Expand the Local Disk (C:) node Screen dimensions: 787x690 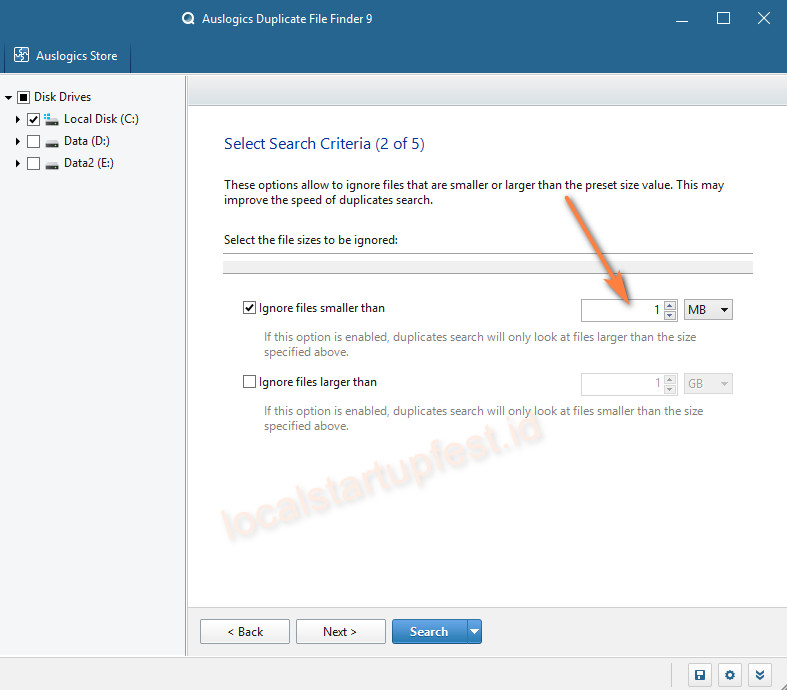pos(18,119)
